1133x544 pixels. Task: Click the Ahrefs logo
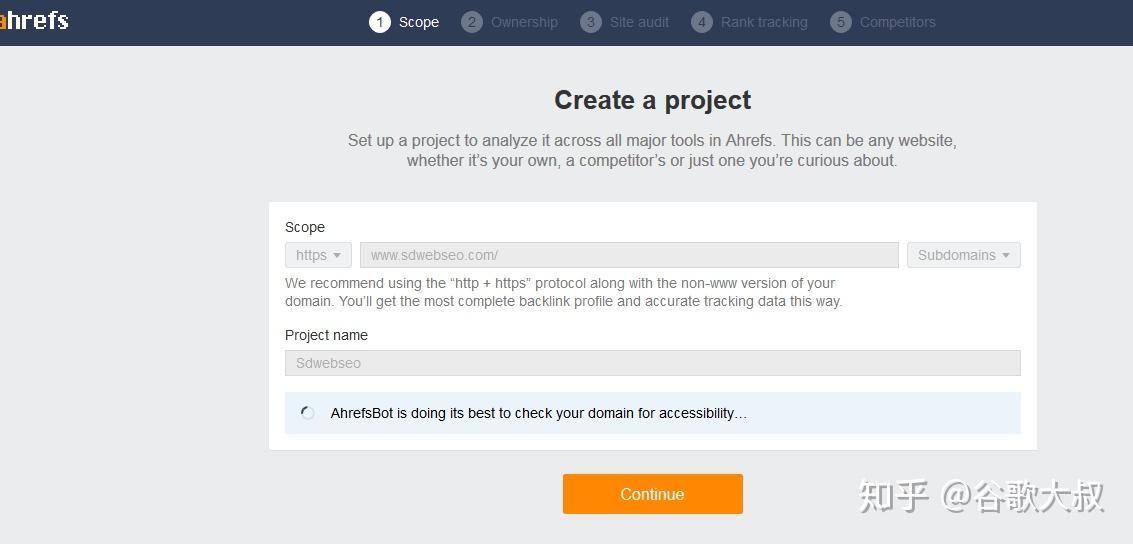click(x=34, y=20)
